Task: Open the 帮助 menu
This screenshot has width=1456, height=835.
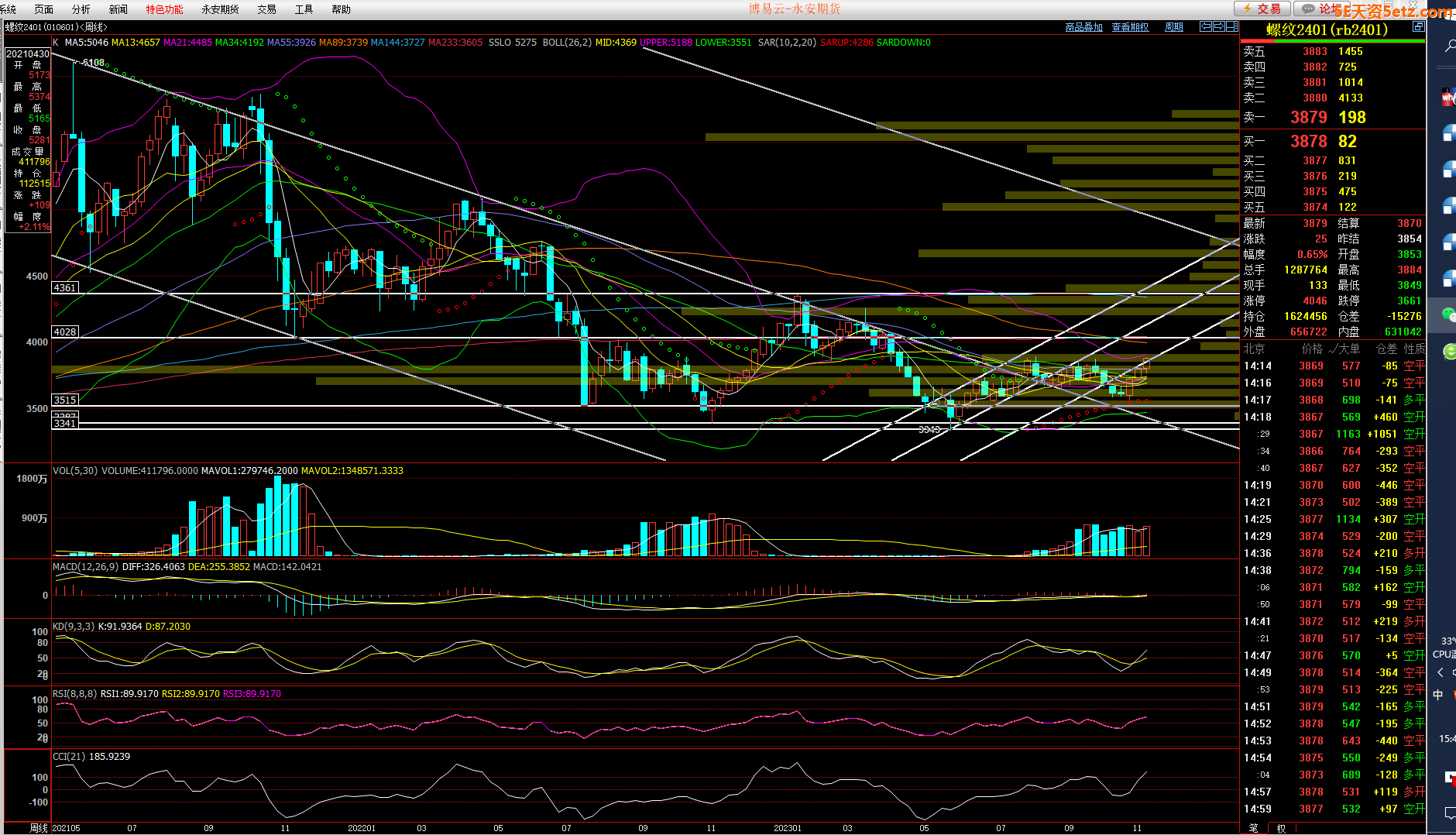Action: pyautogui.click(x=341, y=9)
